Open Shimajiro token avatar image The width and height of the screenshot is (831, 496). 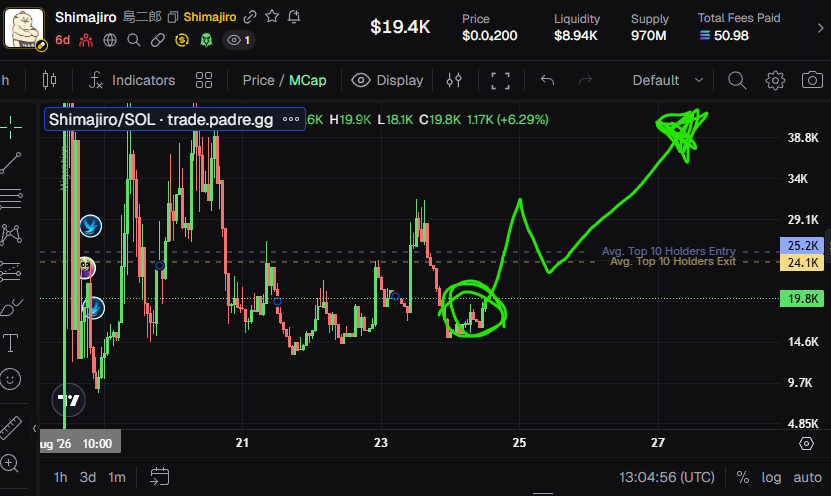(24, 29)
